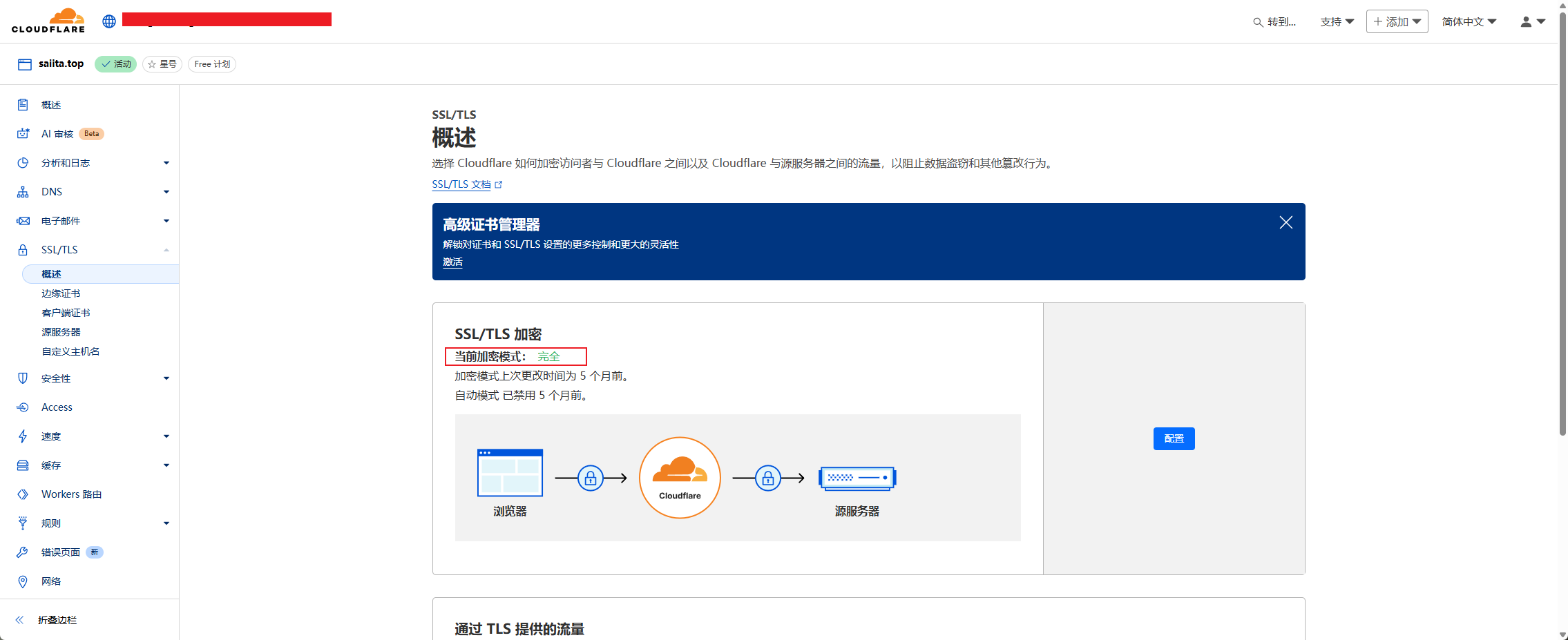Click the blue 配置 button

1174,438
